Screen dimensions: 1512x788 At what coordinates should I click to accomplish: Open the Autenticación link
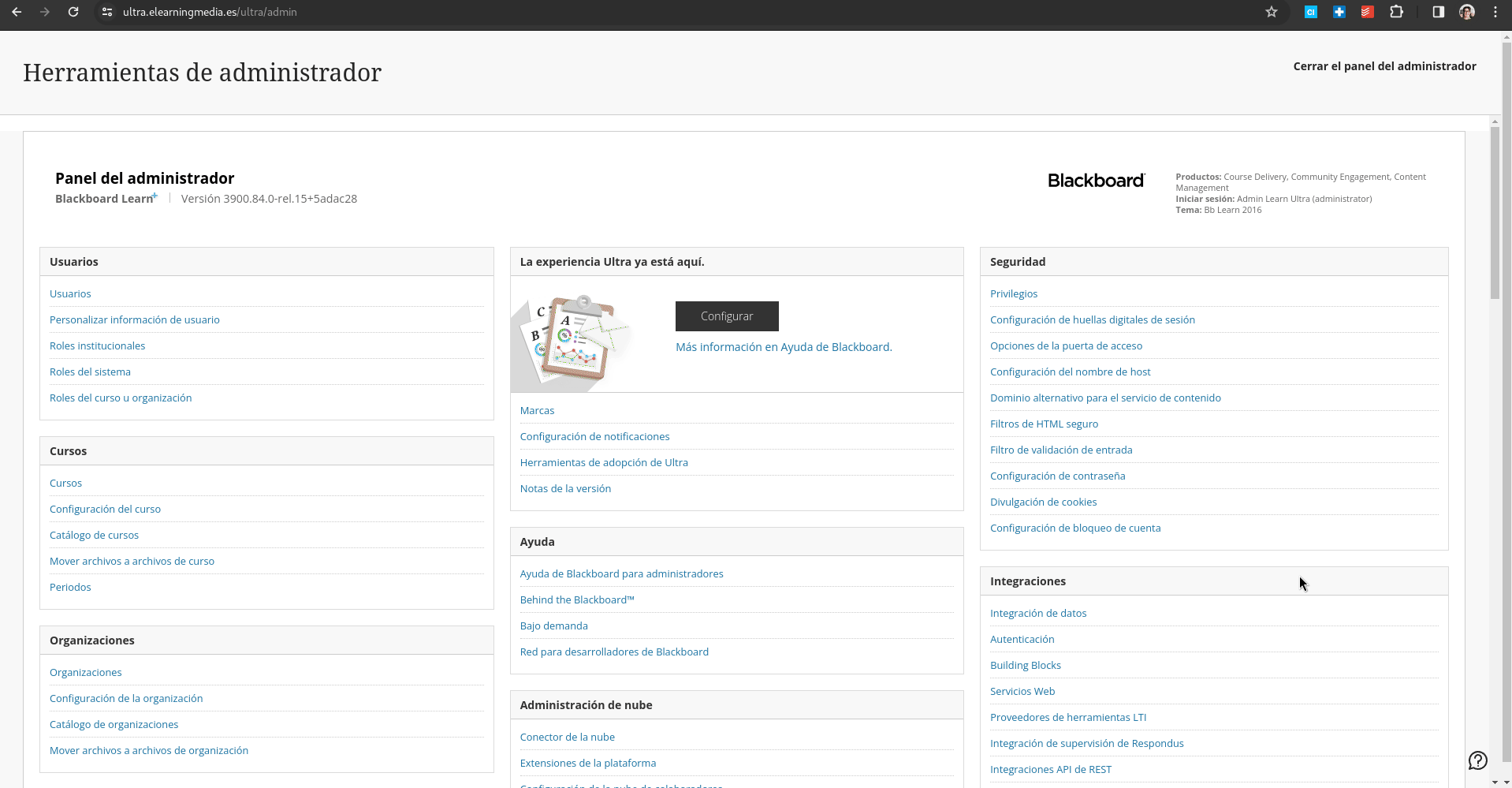click(1022, 639)
